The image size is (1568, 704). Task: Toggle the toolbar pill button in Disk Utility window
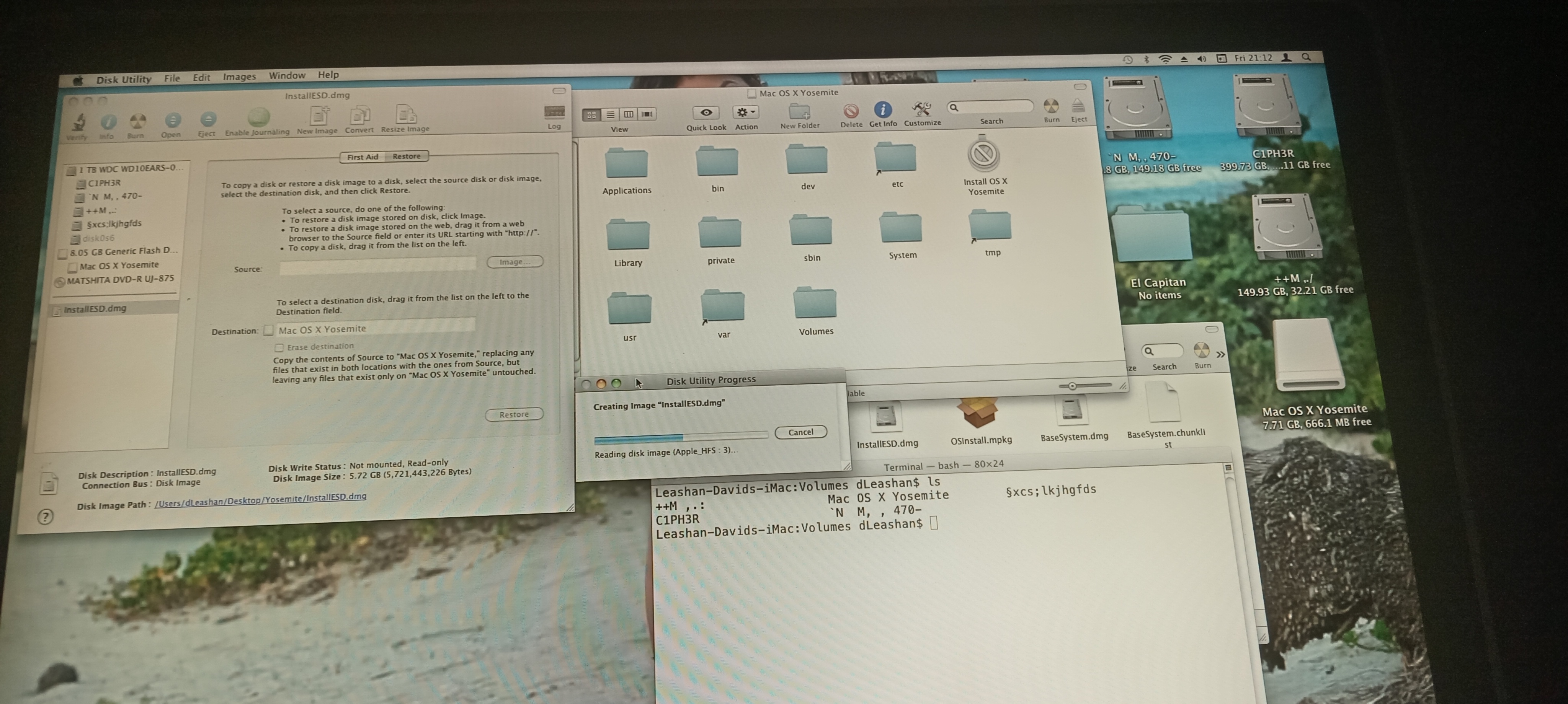pyautogui.click(x=559, y=91)
